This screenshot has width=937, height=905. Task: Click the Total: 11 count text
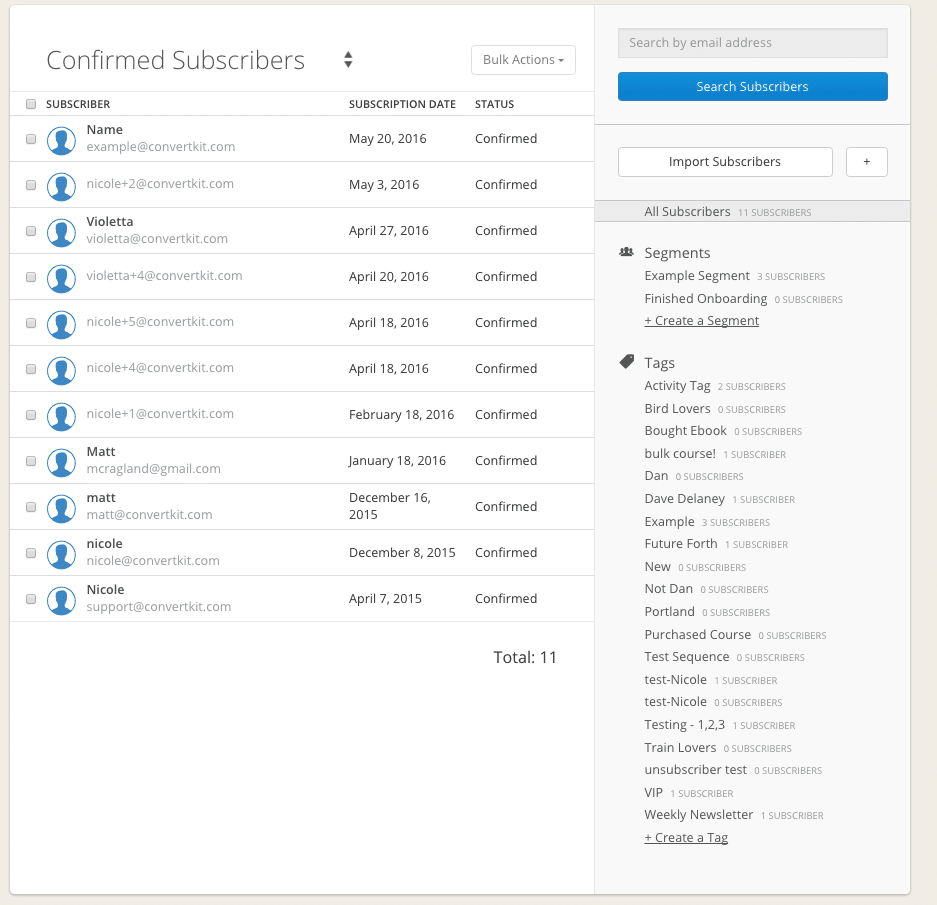(525, 658)
